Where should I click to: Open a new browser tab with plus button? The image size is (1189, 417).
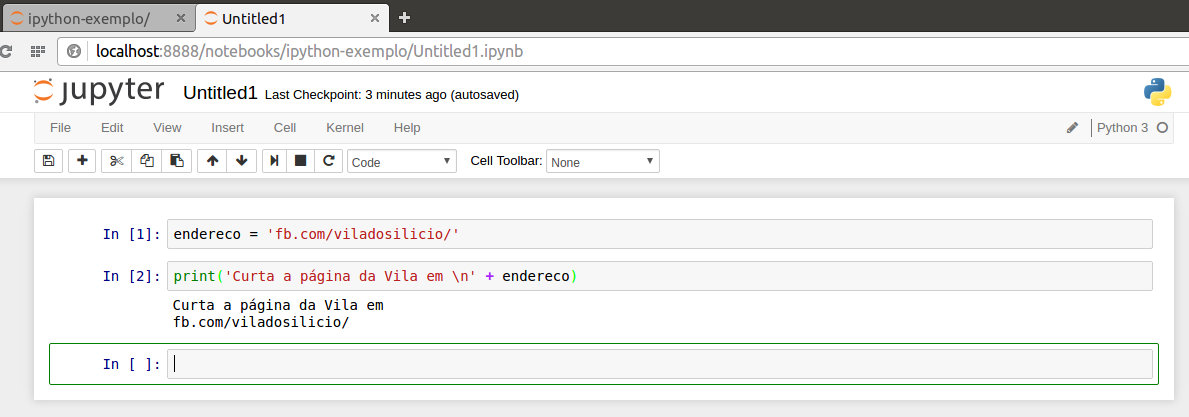[x=404, y=18]
